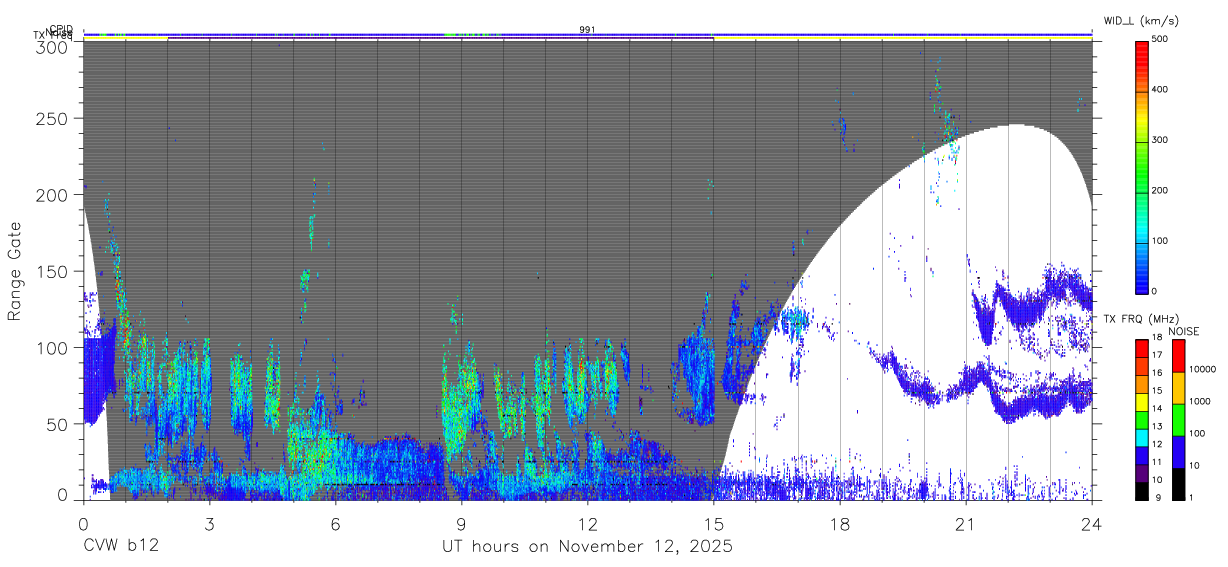
Task: Click the '16' tick on TX FRQ bar
Action: 1158,372
